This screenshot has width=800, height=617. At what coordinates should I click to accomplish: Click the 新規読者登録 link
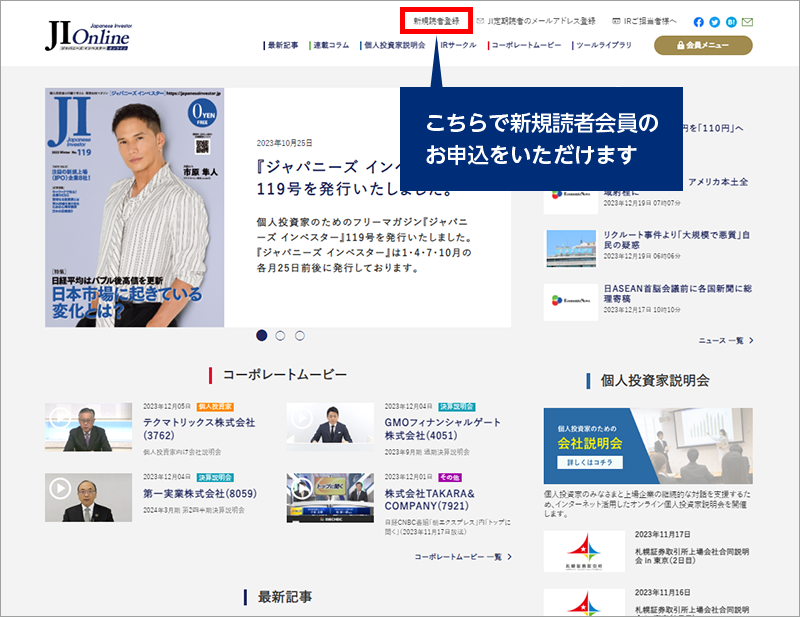(436, 21)
